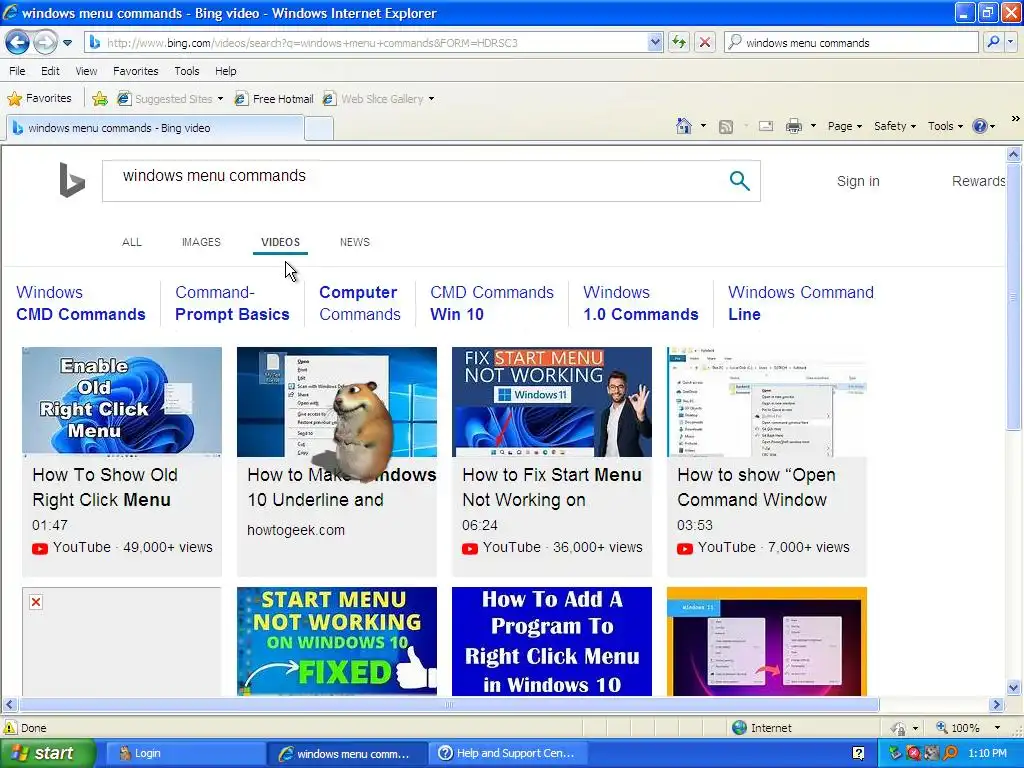
Task: Click the IE toolbar search box
Action: point(851,43)
